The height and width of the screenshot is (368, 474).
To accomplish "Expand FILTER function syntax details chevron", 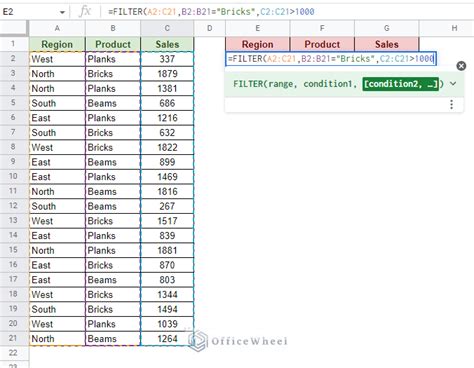I will (x=453, y=83).
